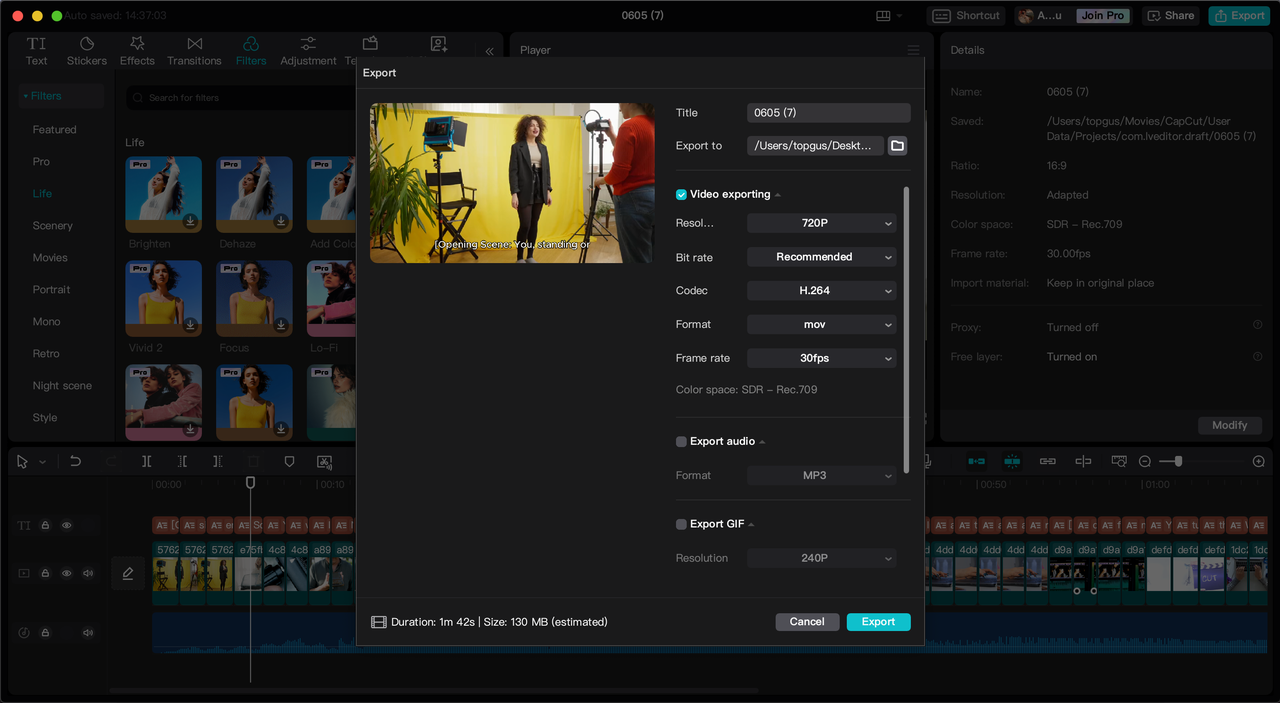This screenshot has height=703, width=1280.
Task: Toggle the linkage chain icon
Action: 1047,461
